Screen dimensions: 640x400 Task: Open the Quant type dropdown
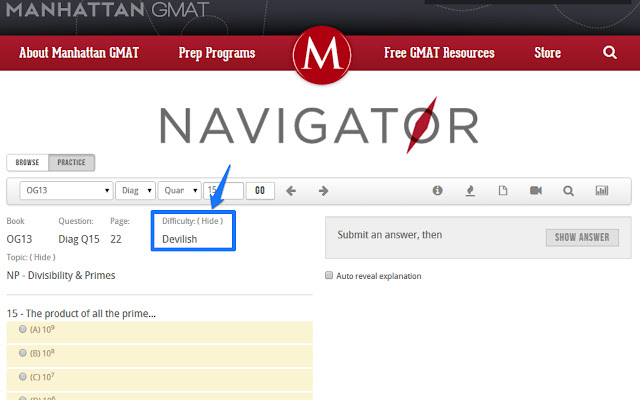(x=180, y=191)
